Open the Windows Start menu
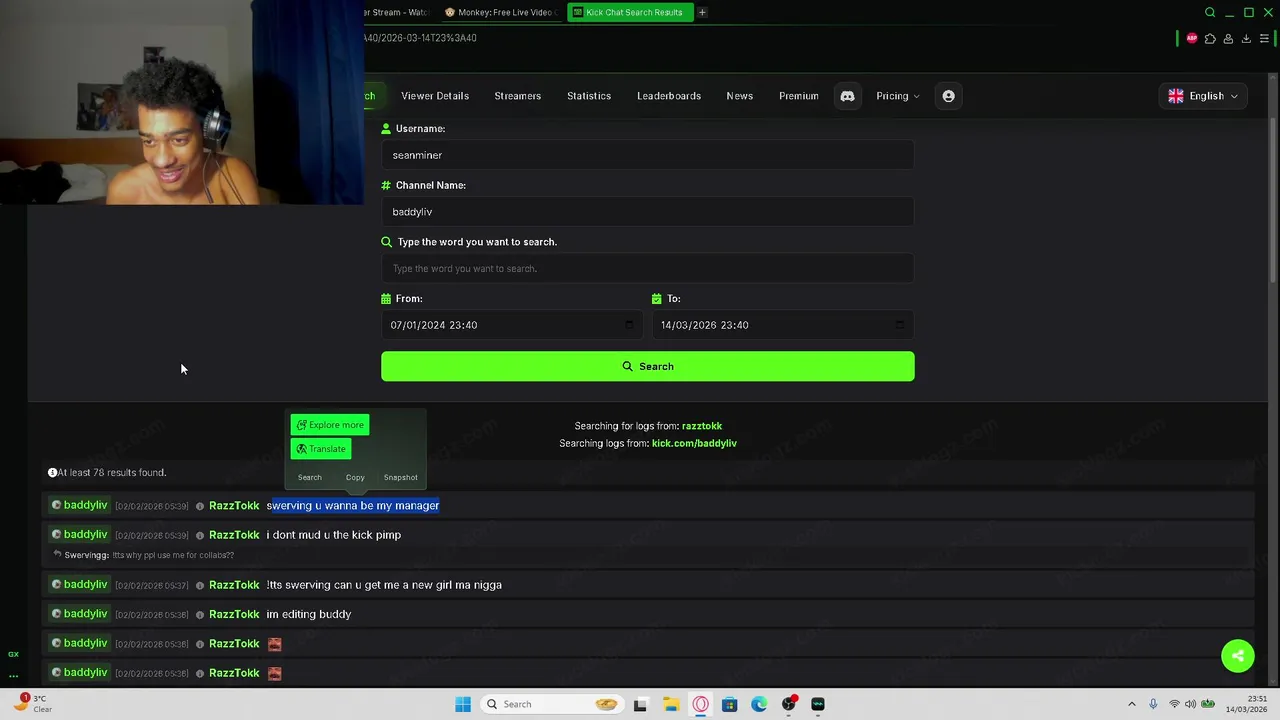 (x=463, y=704)
